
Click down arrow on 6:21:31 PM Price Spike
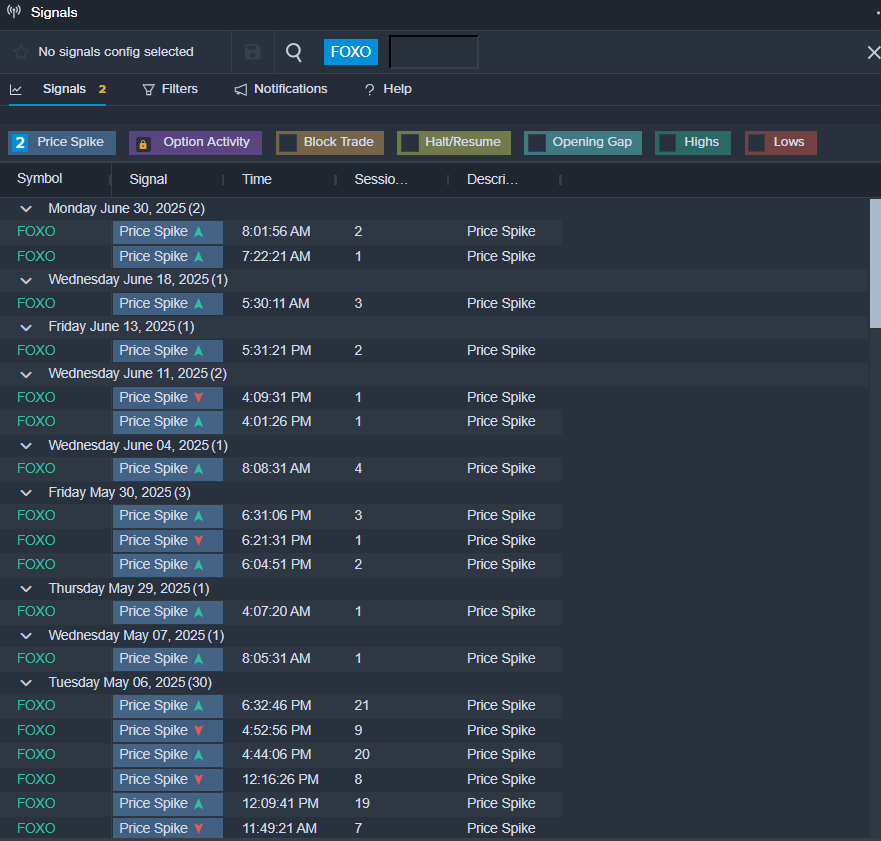[198, 540]
